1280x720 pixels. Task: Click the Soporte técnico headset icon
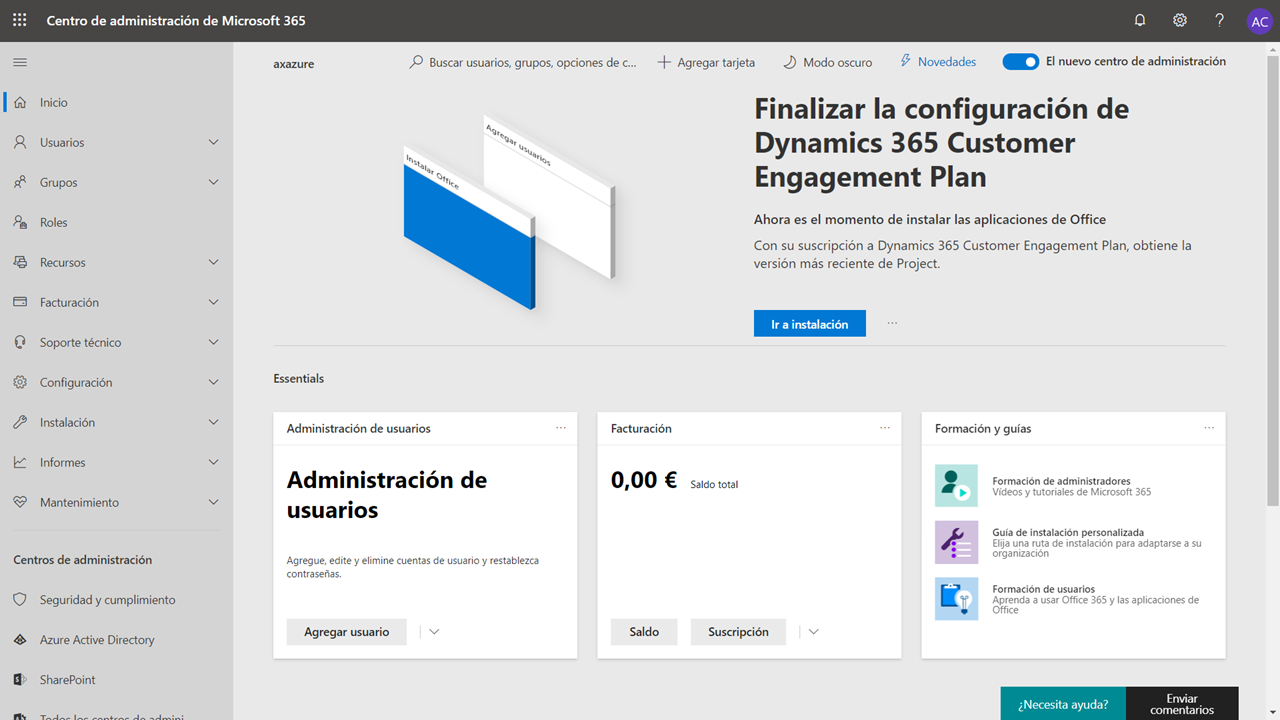click(20, 342)
